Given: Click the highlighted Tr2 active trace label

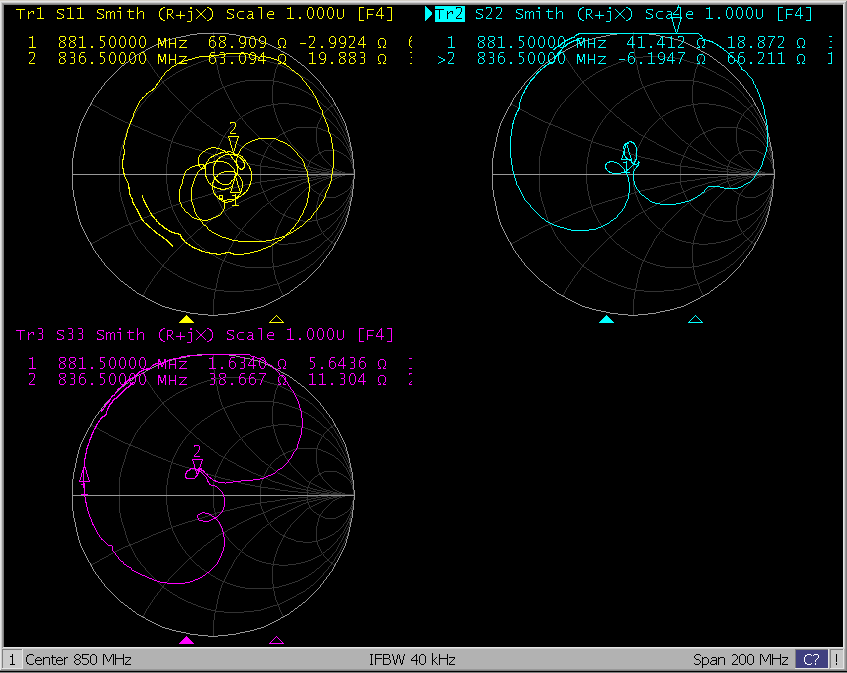Looking at the screenshot, I should [449, 14].
